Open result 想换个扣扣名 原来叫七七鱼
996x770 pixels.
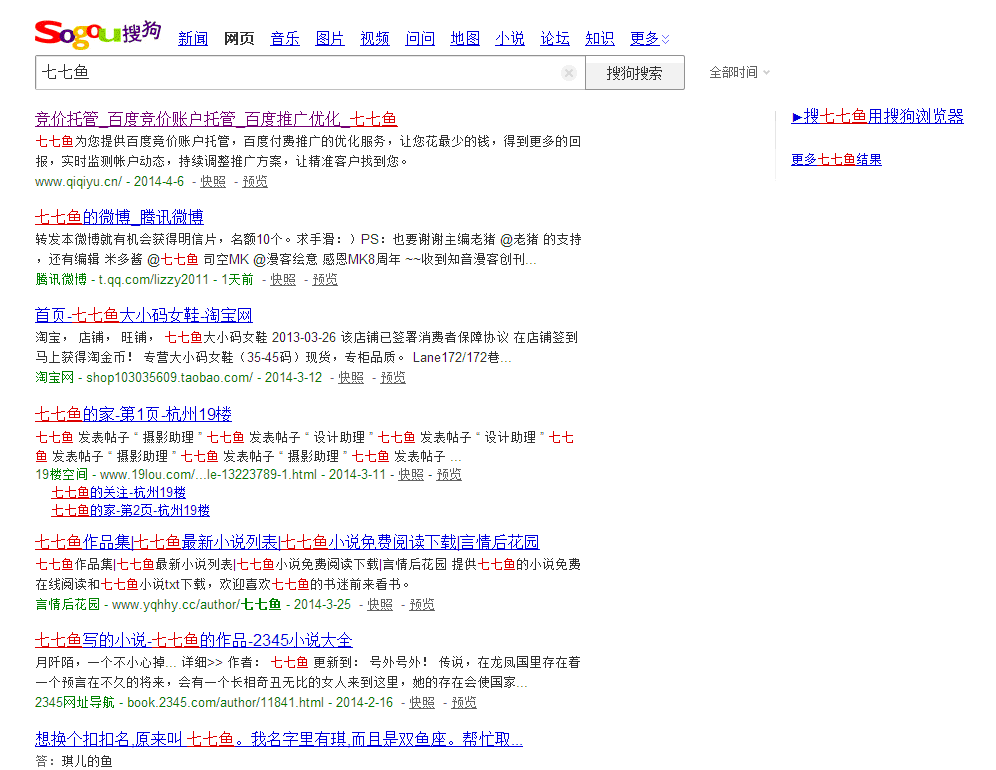point(279,739)
